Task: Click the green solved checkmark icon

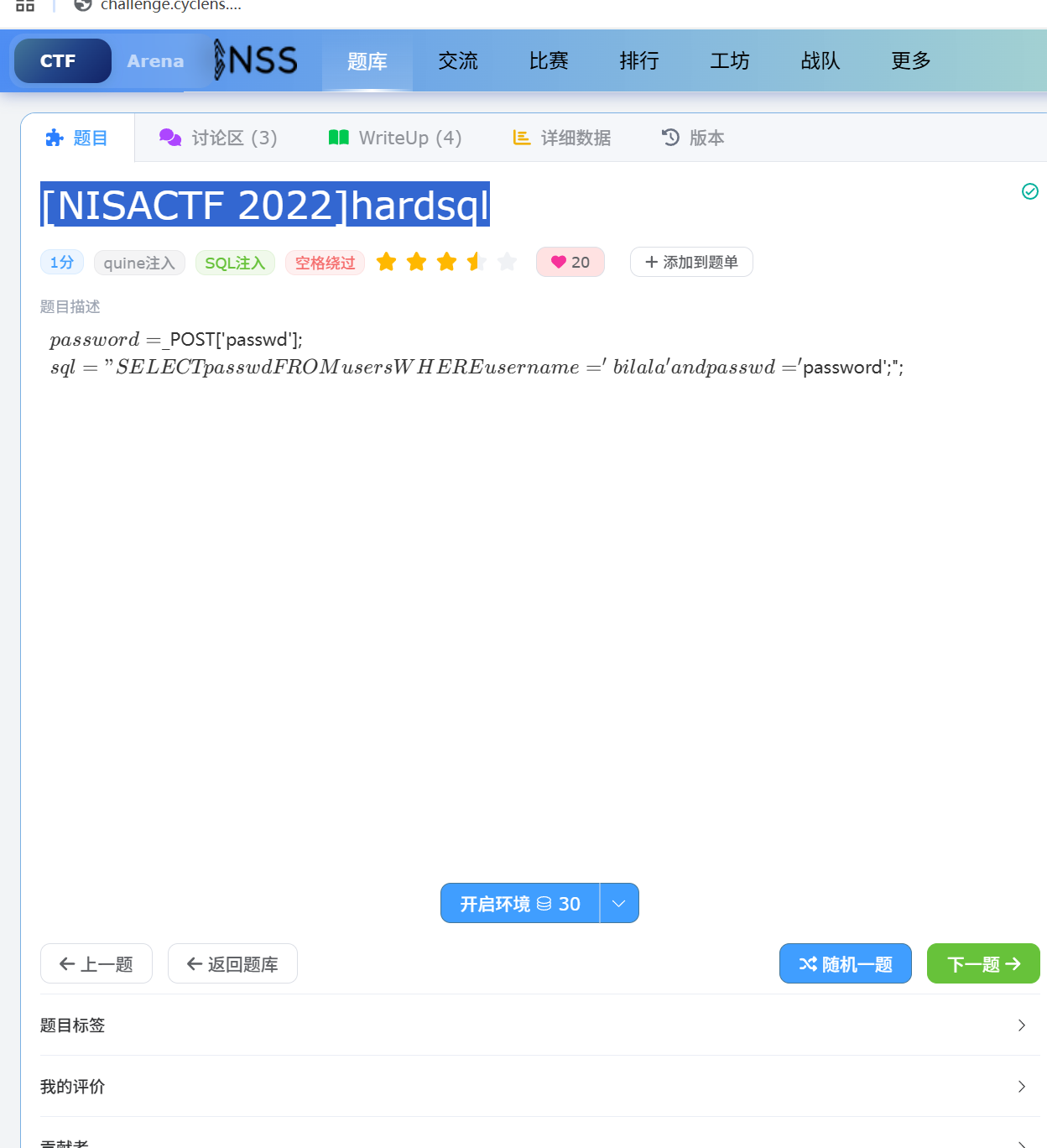Action: click(1030, 191)
